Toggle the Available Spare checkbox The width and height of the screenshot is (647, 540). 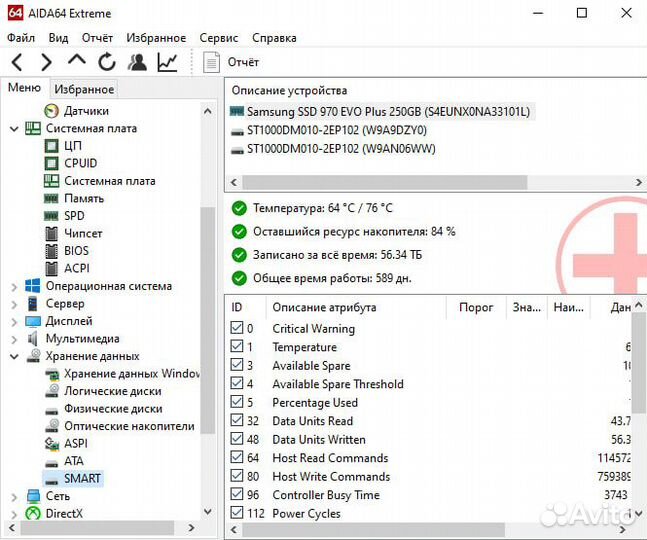(236, 364)
